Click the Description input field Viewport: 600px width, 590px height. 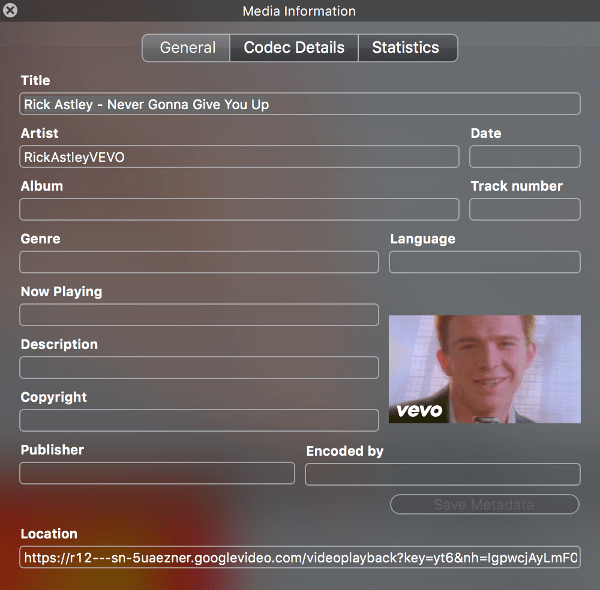pos(199,368)
